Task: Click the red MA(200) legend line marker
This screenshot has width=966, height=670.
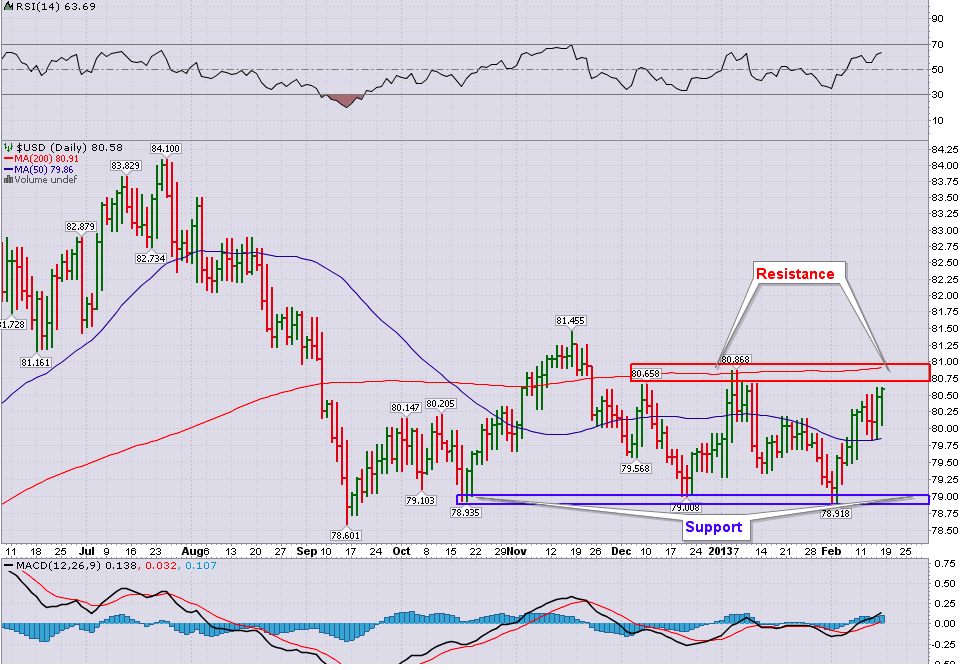Action: [7, 158]
